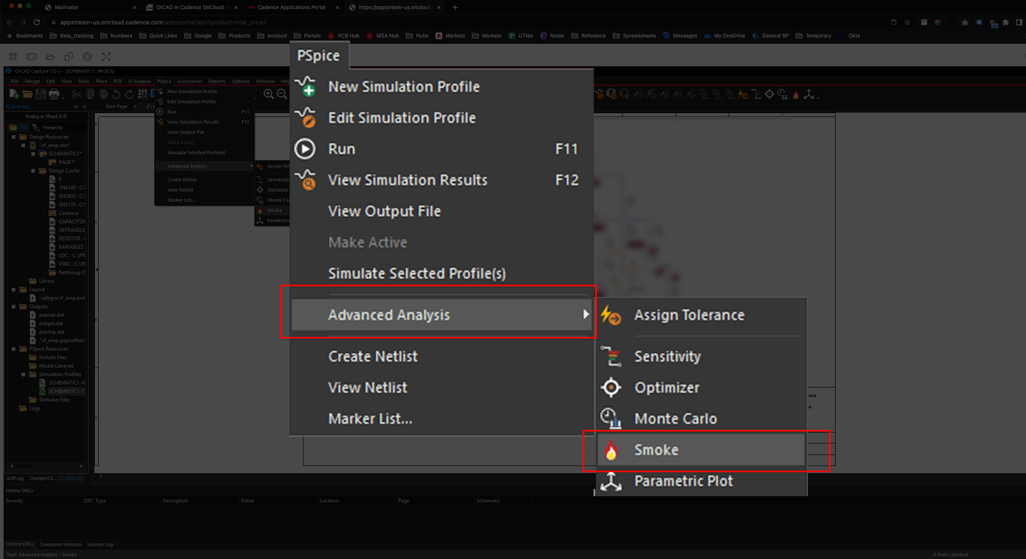Click Edit Simulation Profile icon in menu
This screenshot has height=559, width=1026.
pyautogui.click(x=306, y=117)
